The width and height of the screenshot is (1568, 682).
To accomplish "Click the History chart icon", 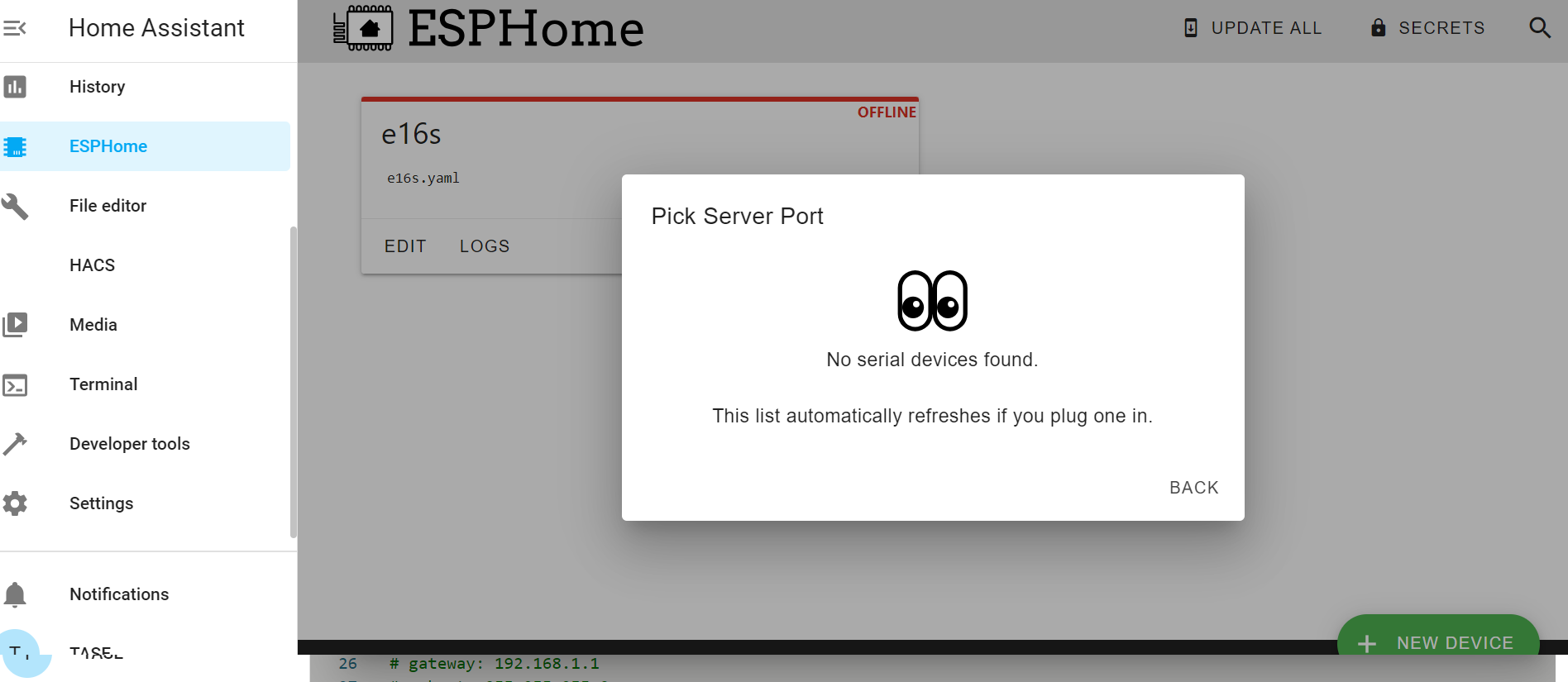I will point(15,87).
